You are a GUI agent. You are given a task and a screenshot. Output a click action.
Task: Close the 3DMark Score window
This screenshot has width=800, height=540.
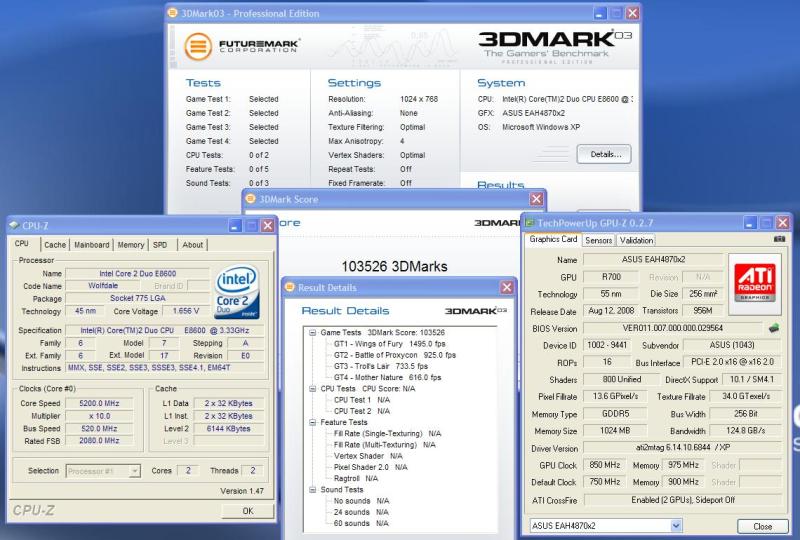coord(536,199)
